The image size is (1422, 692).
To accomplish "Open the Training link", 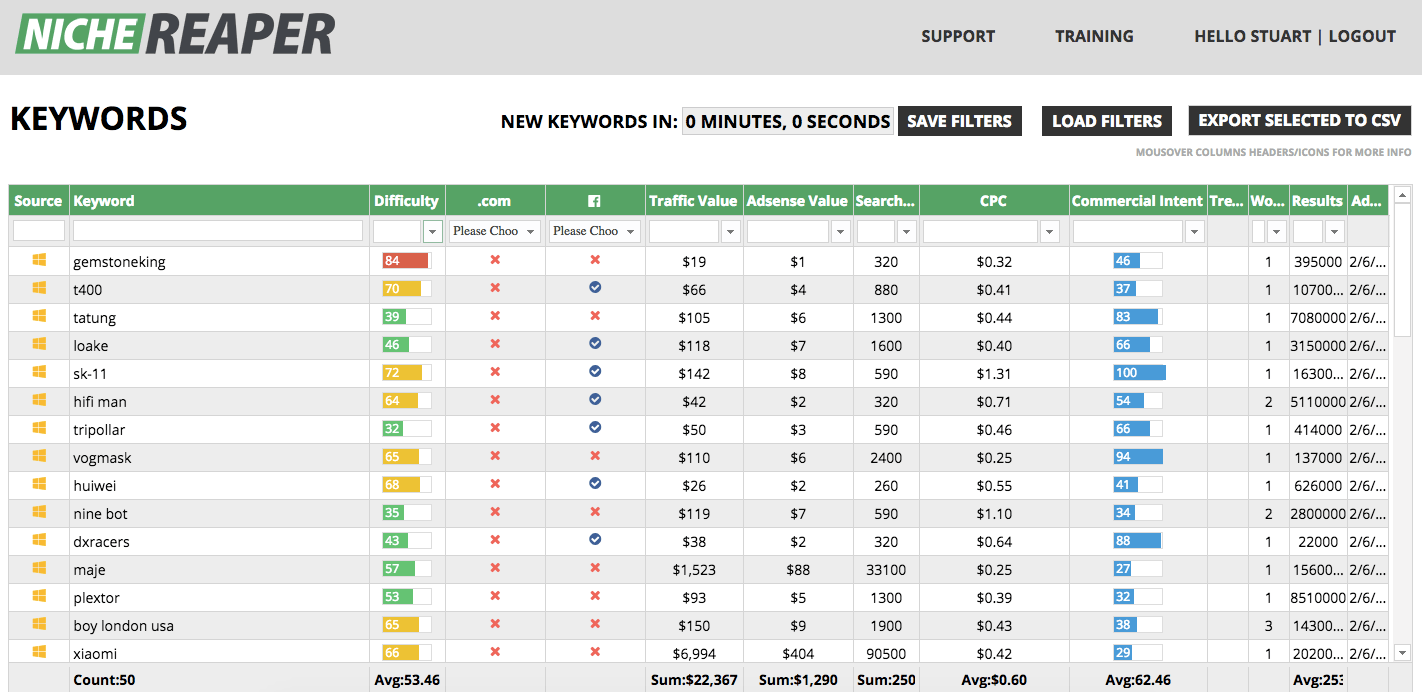I will coord(1094,36).
